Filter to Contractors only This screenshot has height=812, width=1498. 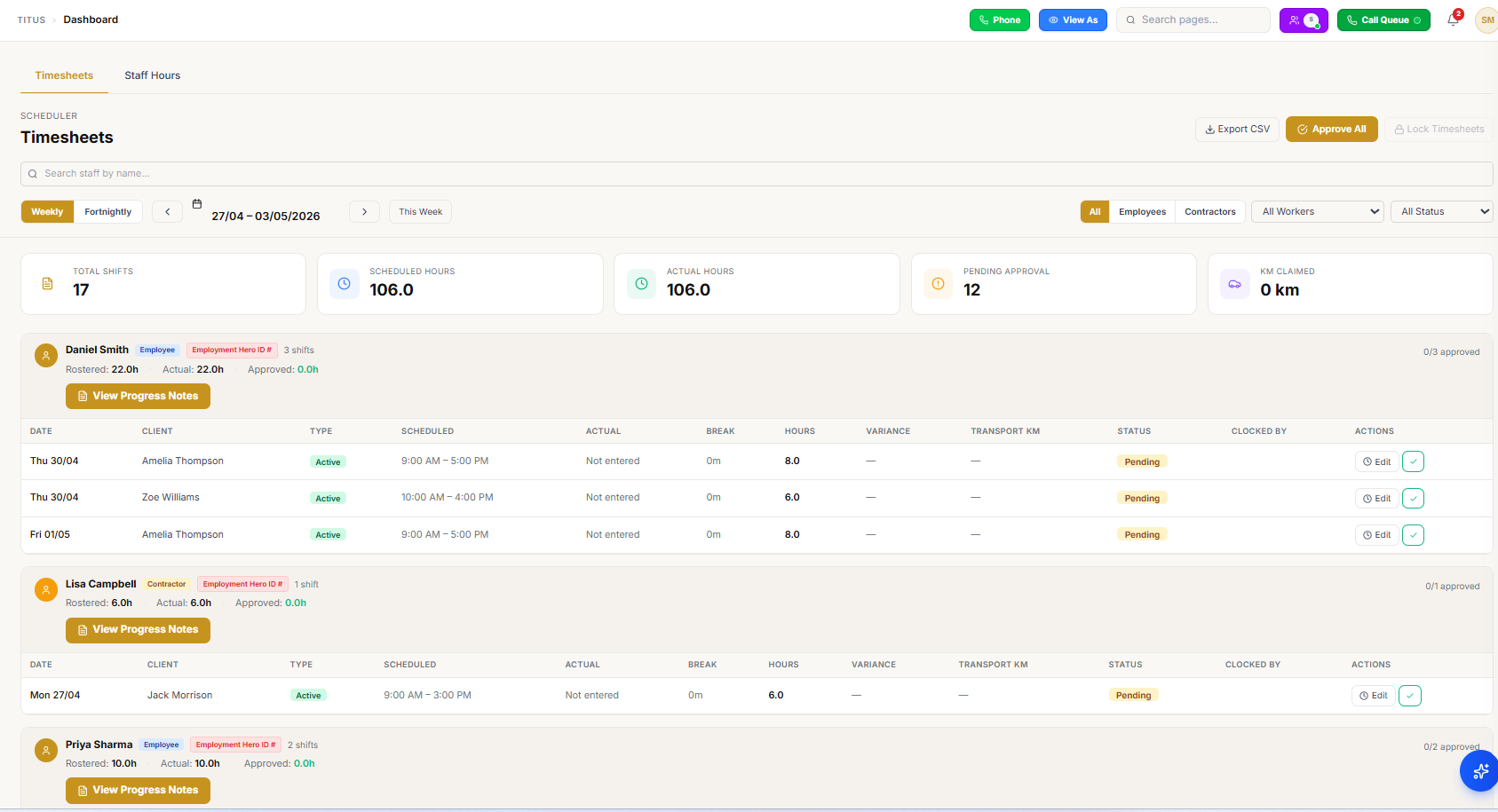tap(1210, 212)
